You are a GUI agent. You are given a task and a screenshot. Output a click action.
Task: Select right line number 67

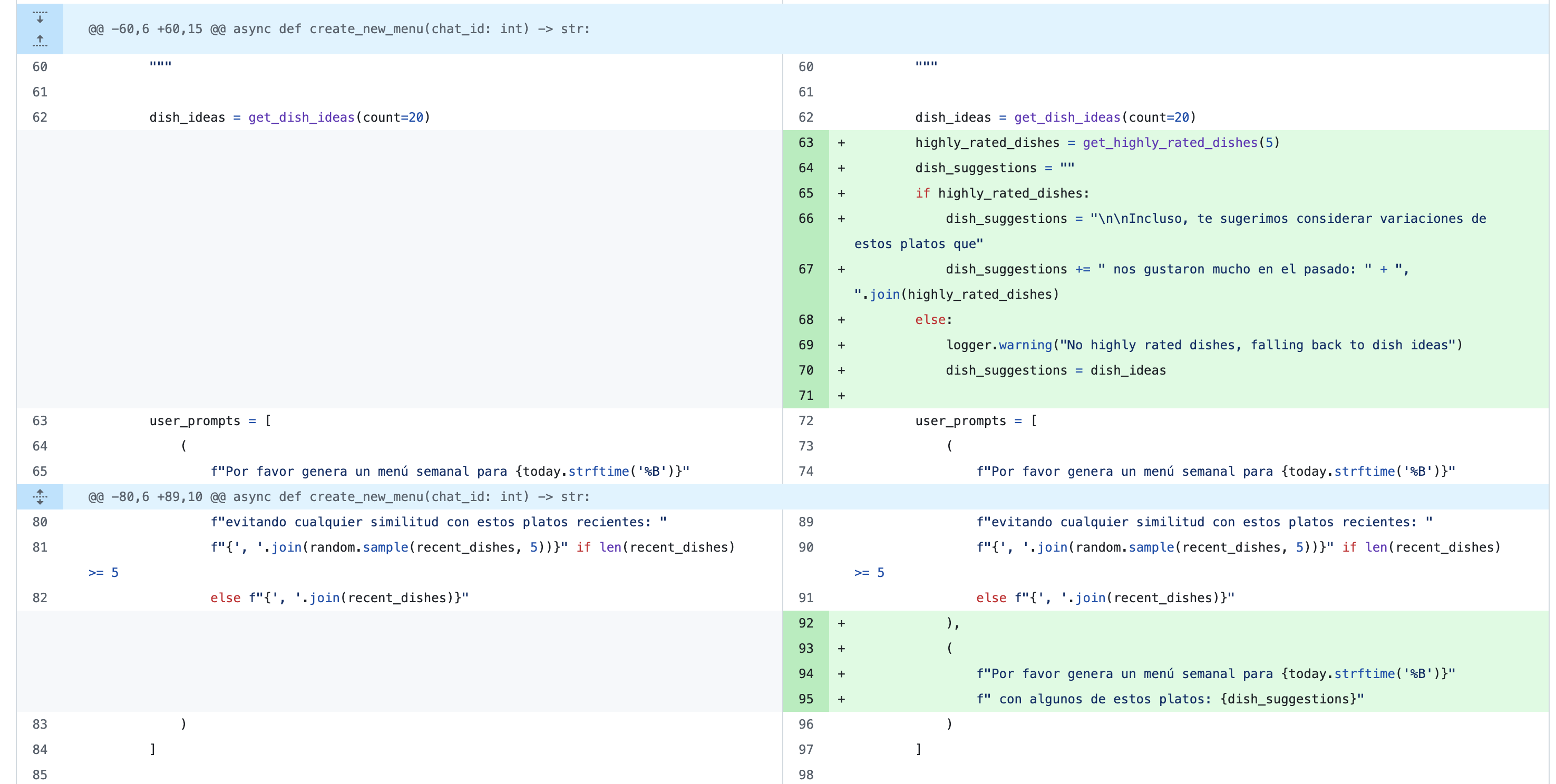click(806, 269)
